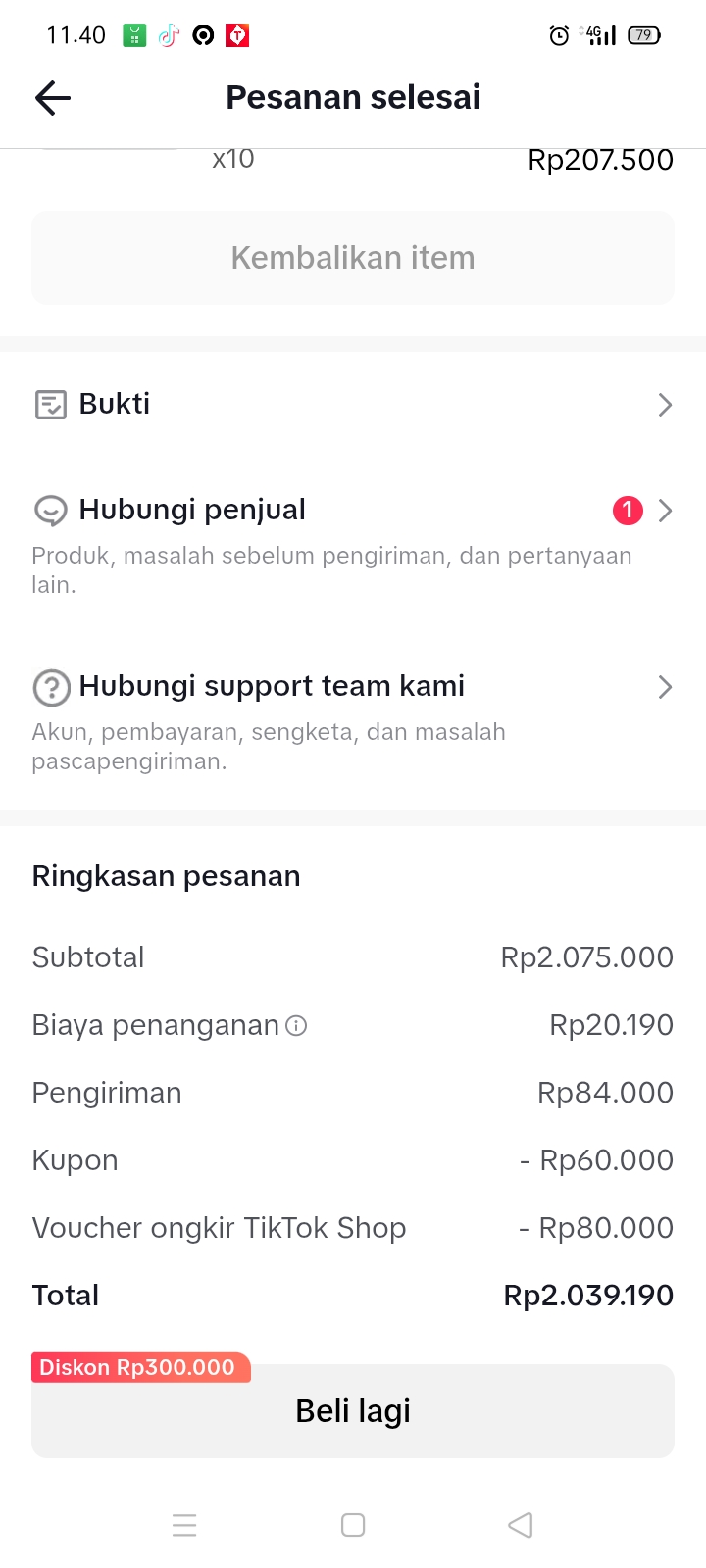Tap the alarm clock status icon
706x1568 pixels.
click(559, 36)
